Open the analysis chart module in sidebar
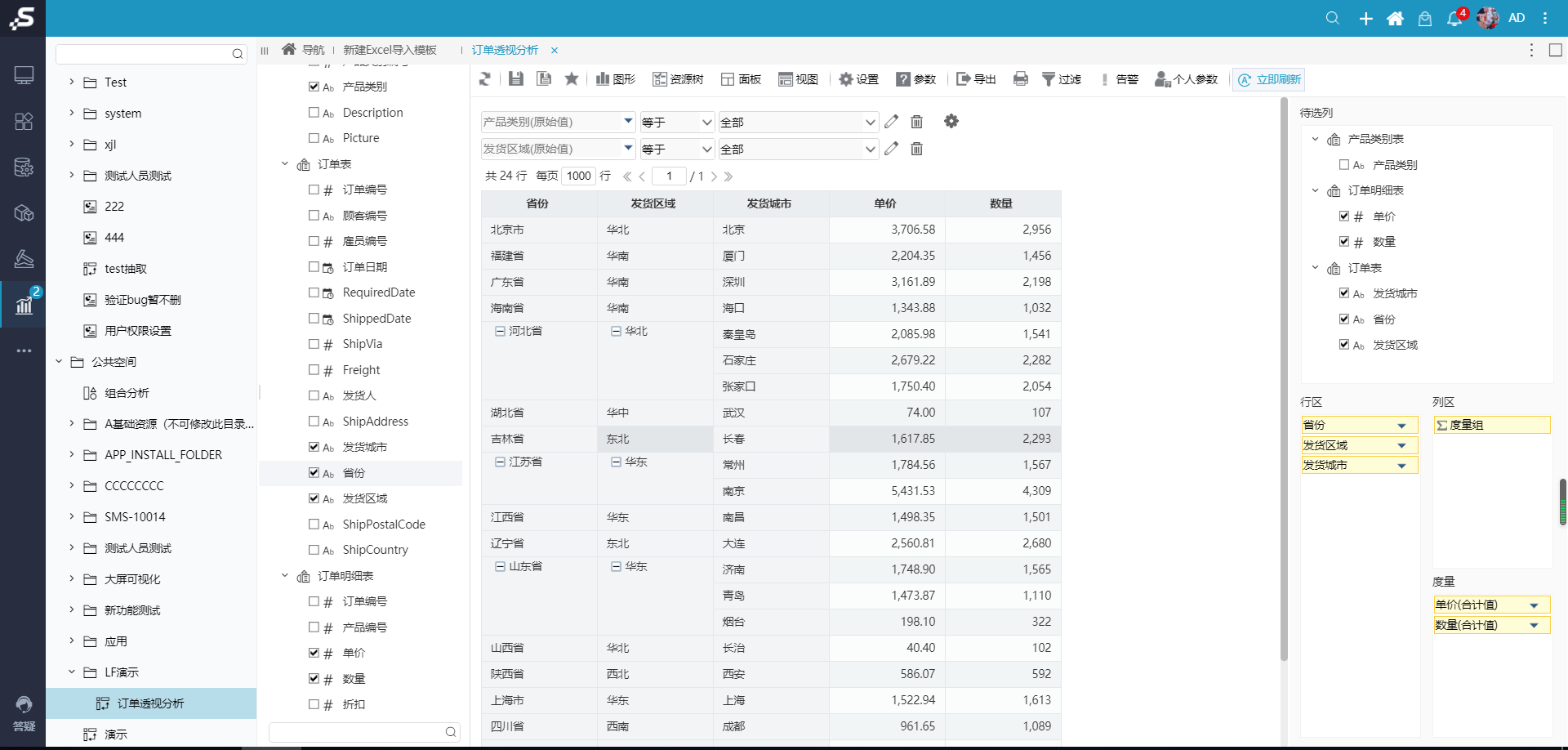The image size is (1568, 750). point(24,305)
